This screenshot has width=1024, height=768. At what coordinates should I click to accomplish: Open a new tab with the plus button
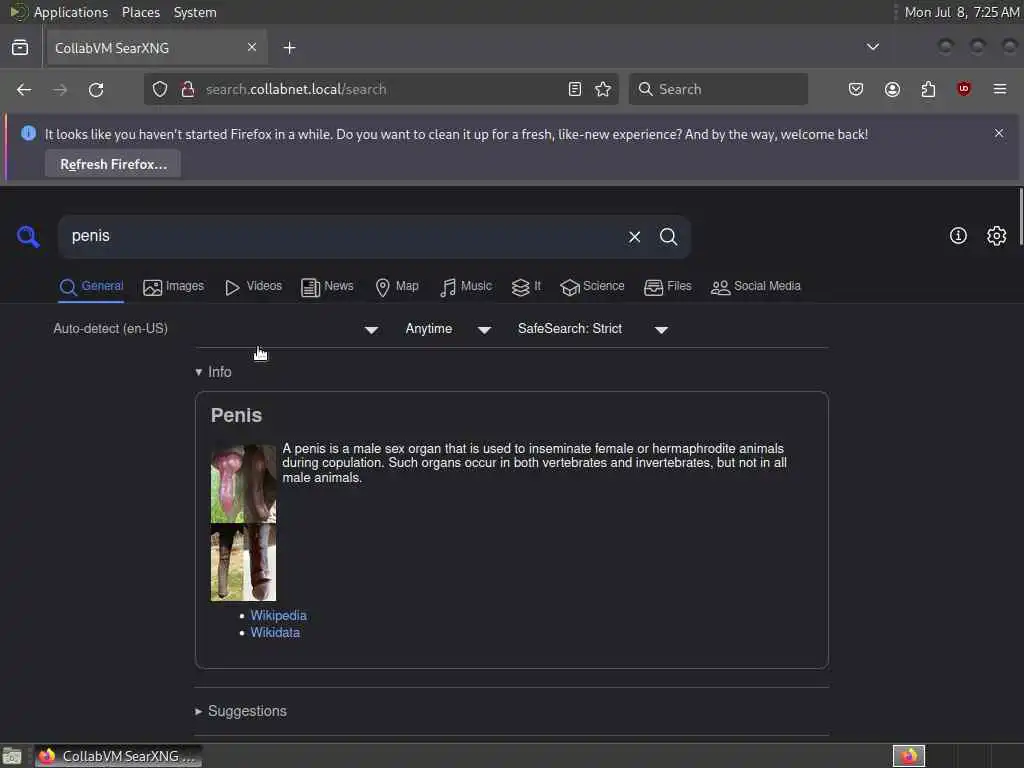click(289, 48)
